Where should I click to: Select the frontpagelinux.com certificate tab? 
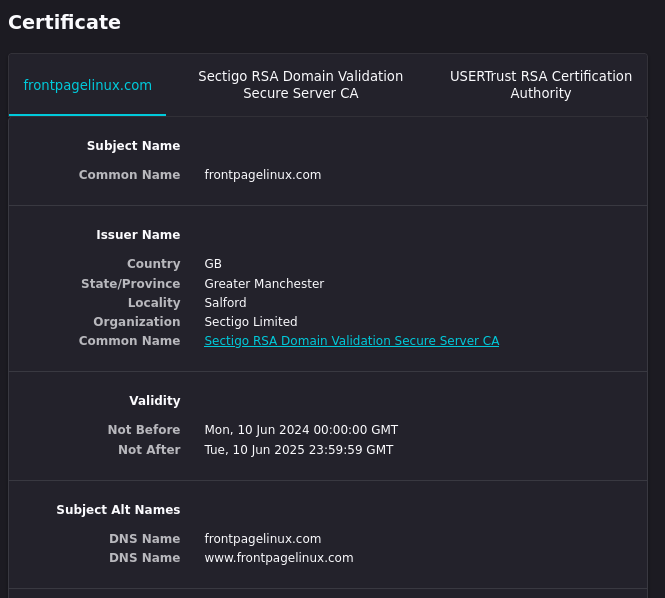click(x=87, y=85)
